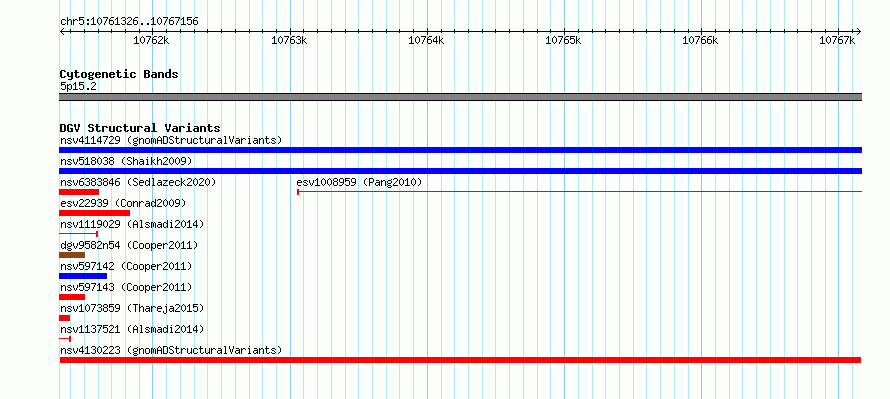
Task: Click the nsv1137521 Alsmadi2014 tiny red line
Action: coord(65,339)
